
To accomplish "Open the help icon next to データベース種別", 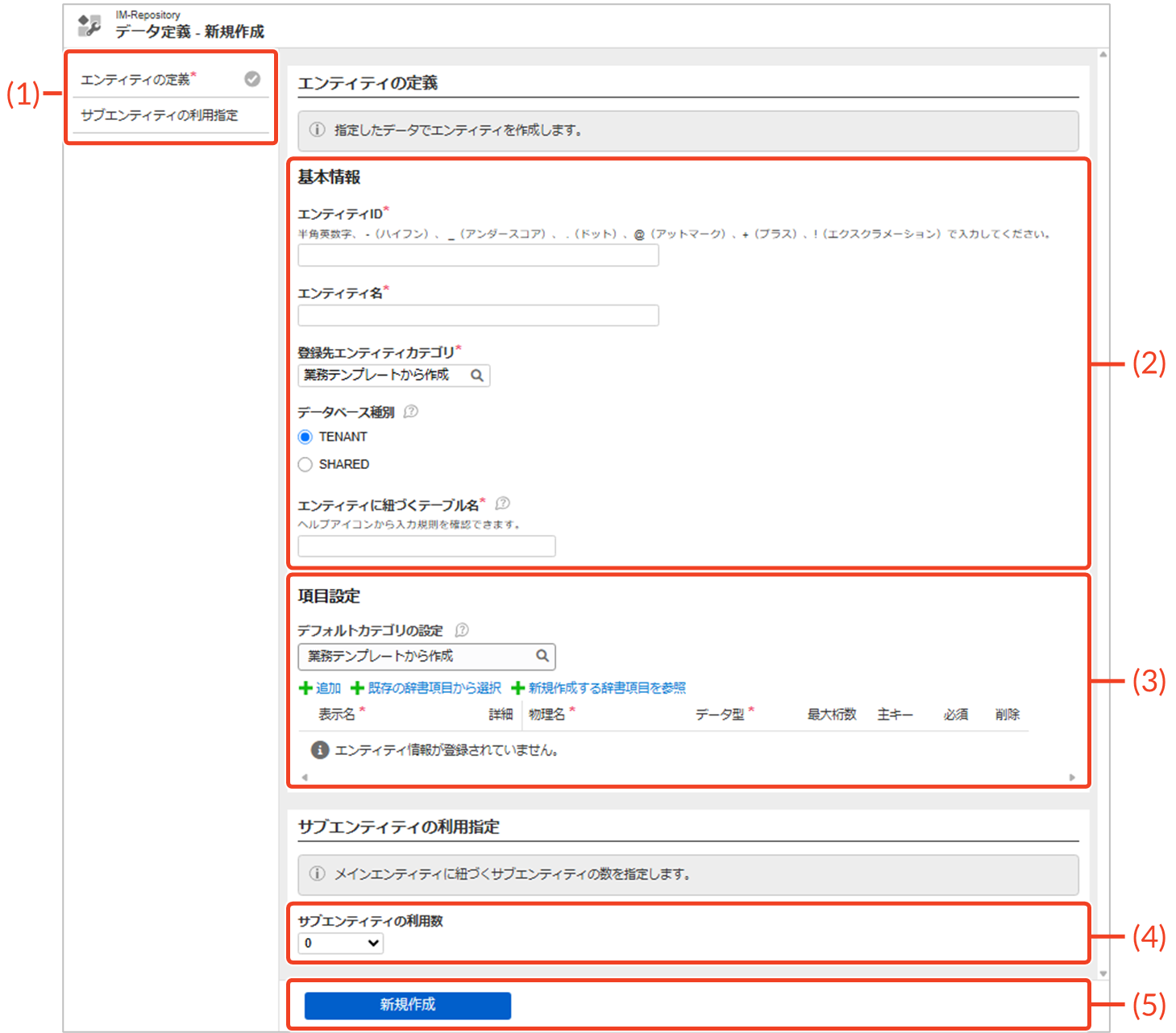I will pyautogui.click(x=411, y=412).
